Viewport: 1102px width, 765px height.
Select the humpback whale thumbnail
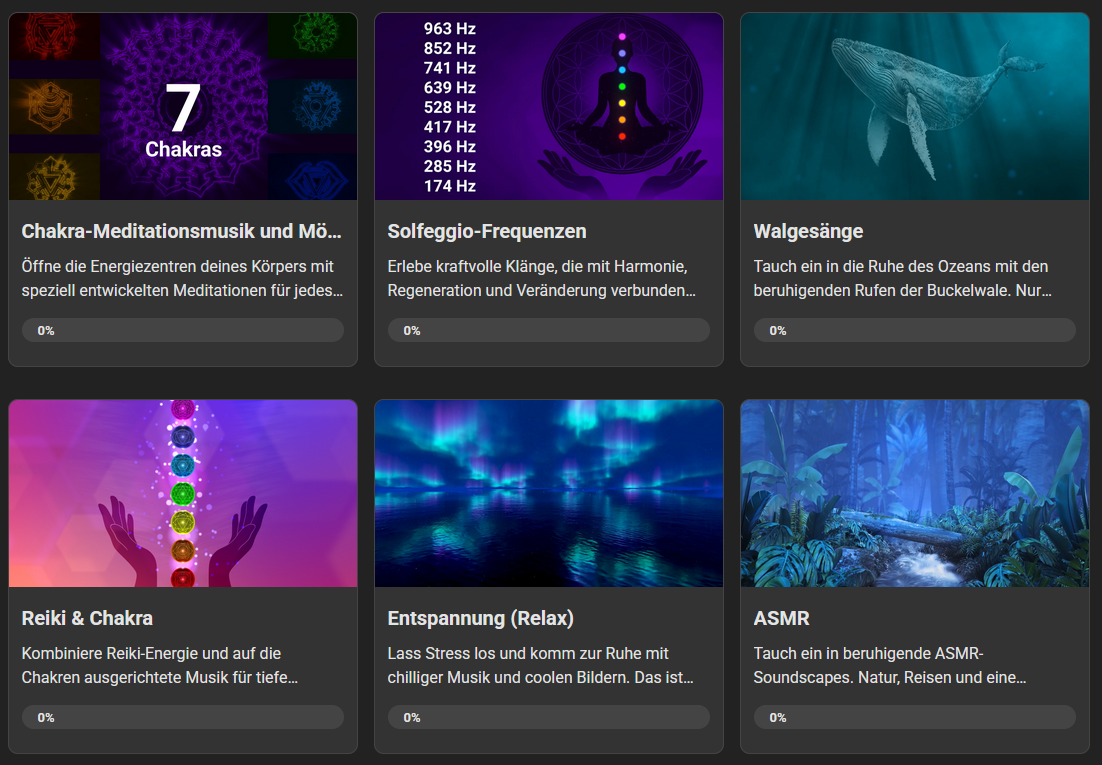point(915,106)
